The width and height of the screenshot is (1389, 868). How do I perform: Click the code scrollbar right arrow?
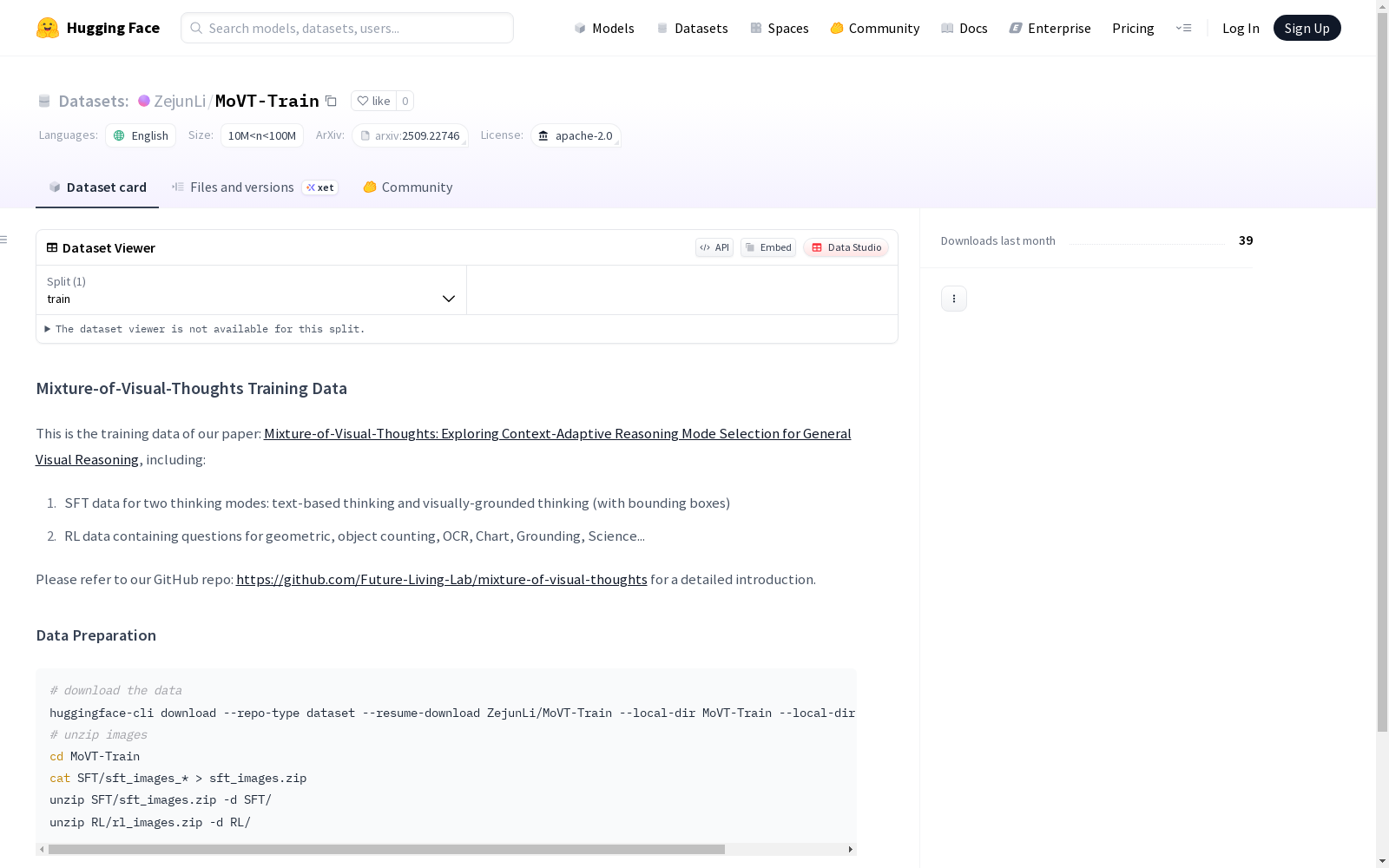pos(851,849)
